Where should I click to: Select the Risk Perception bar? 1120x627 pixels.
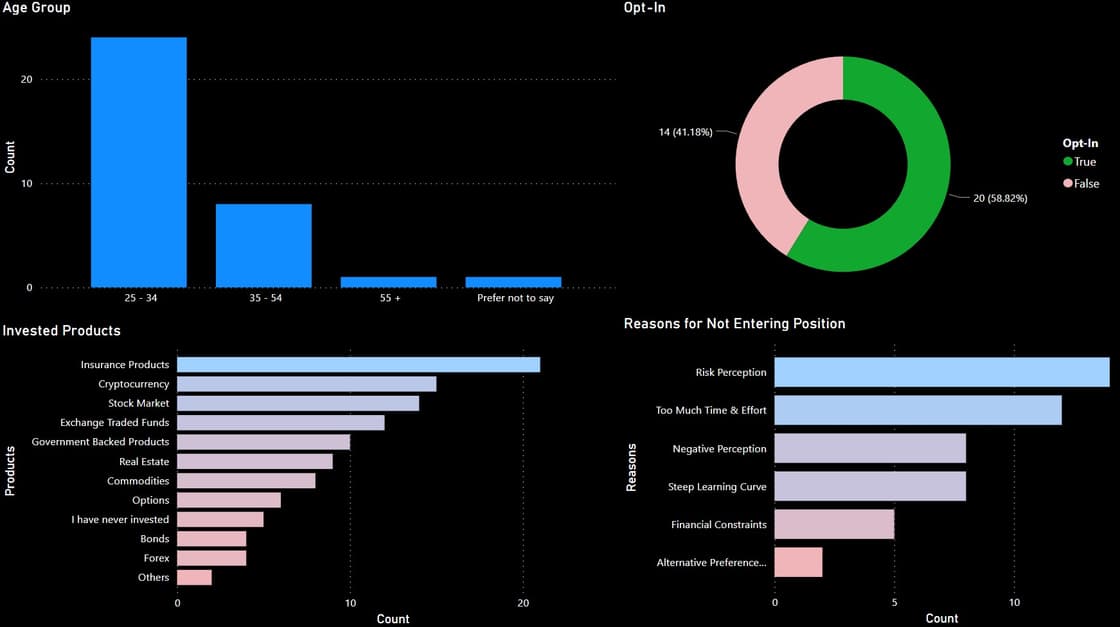tap(942, 373)
